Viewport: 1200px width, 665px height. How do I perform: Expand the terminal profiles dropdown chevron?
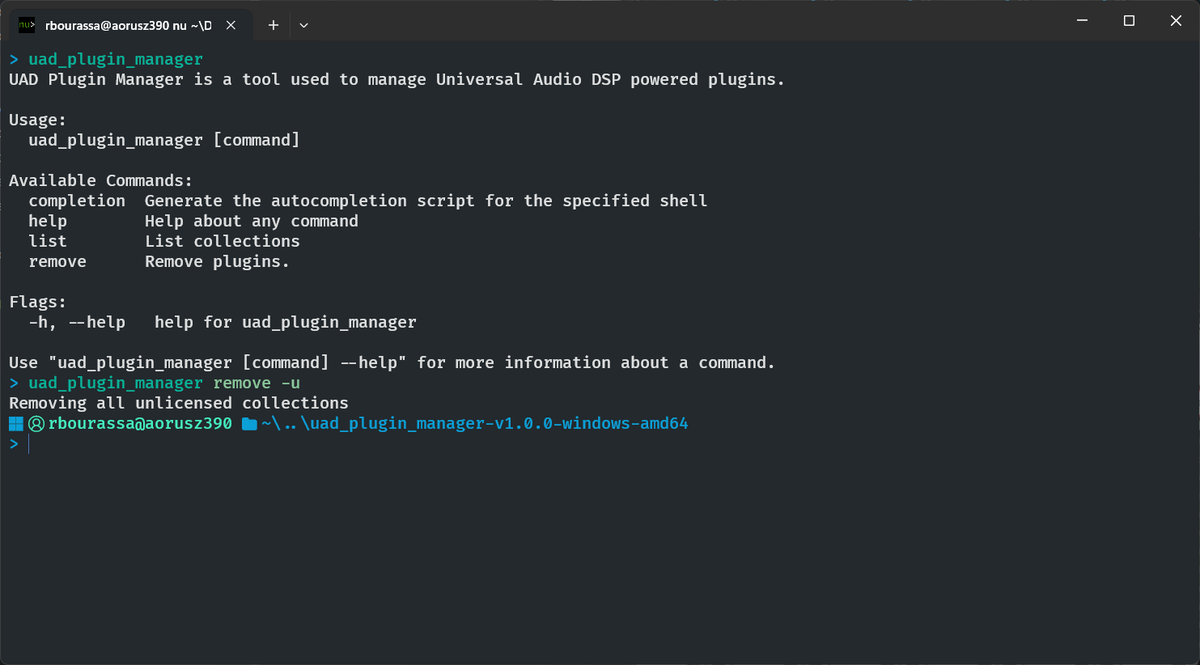click(304, 23)
